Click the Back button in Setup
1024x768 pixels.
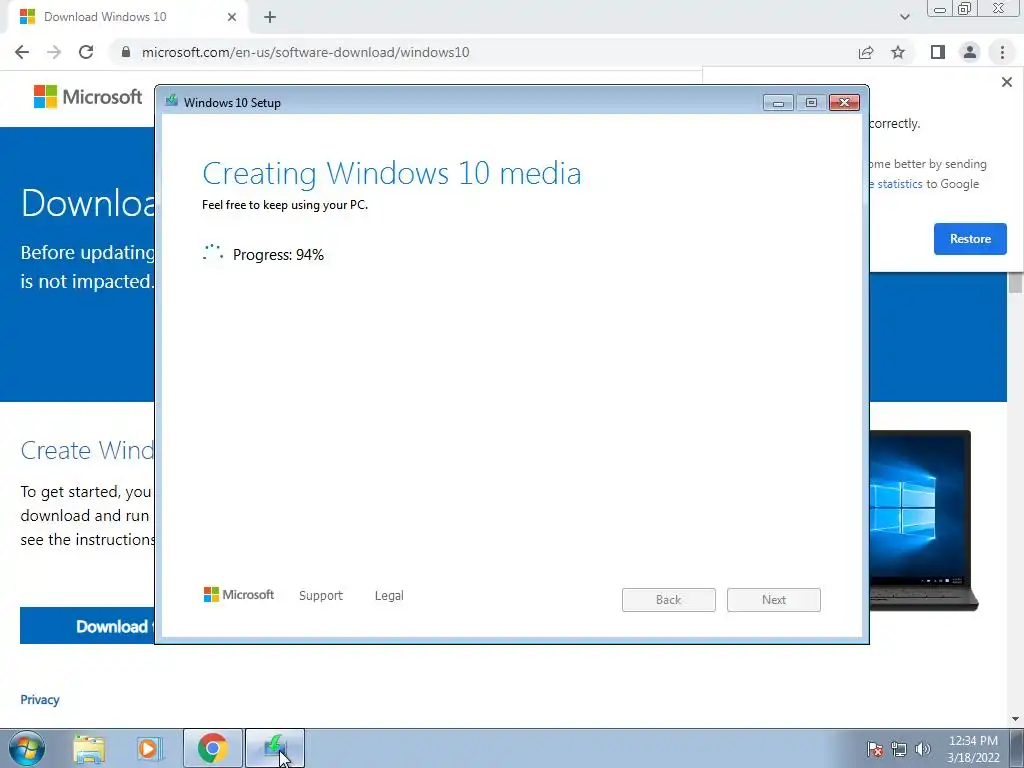[x=669, y=600]
